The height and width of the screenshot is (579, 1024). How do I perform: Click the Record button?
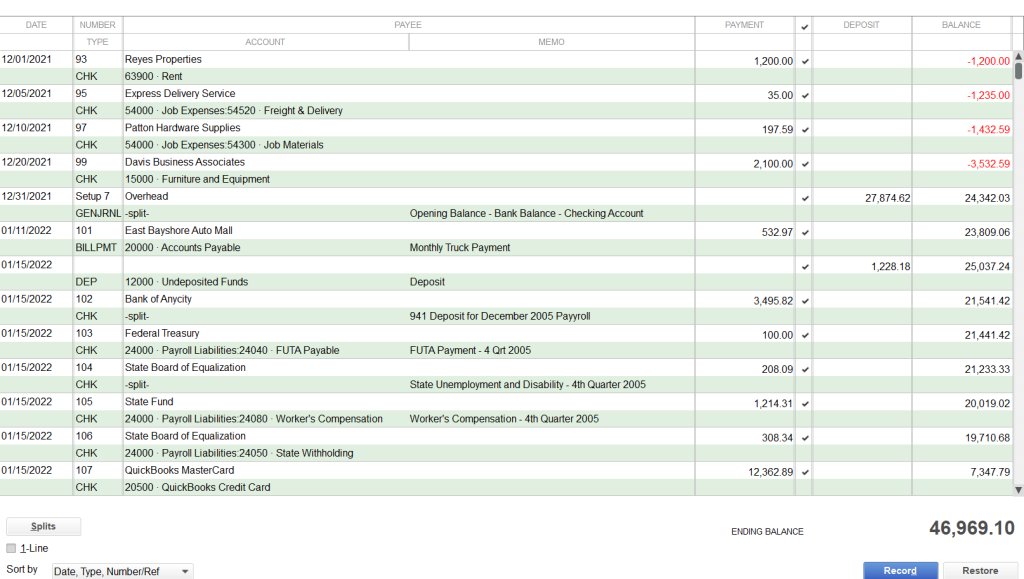pos(899,570)
